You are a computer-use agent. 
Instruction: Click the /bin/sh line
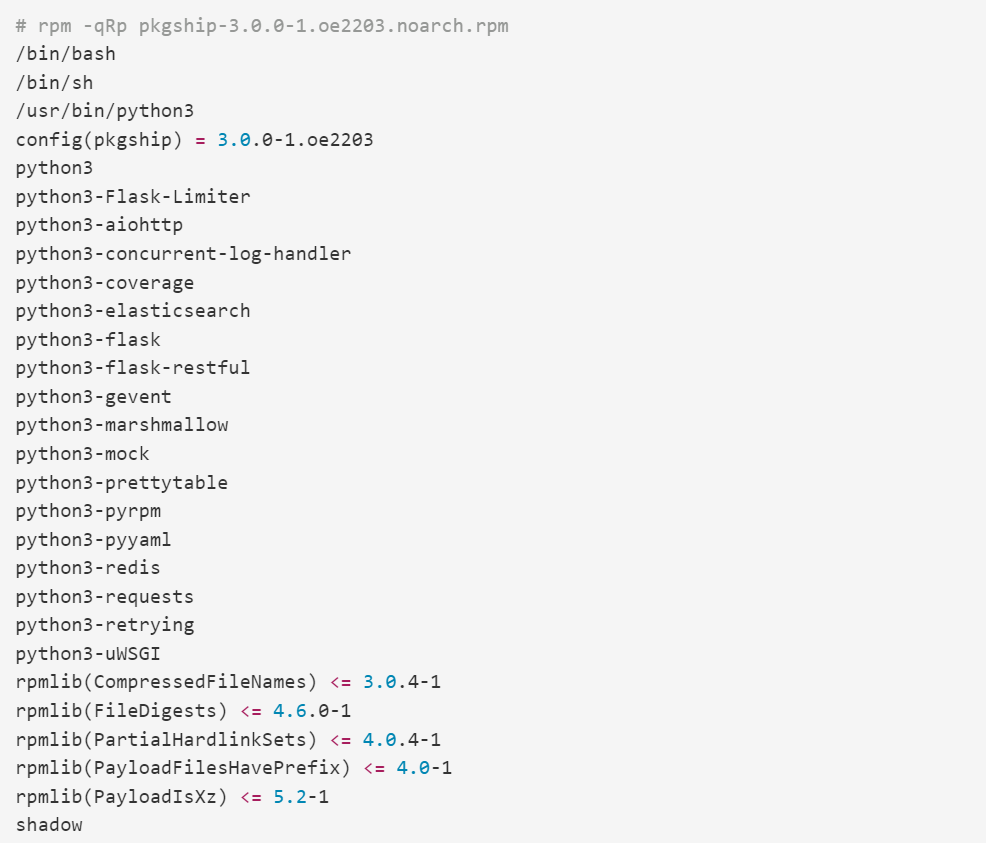[54, 82]
